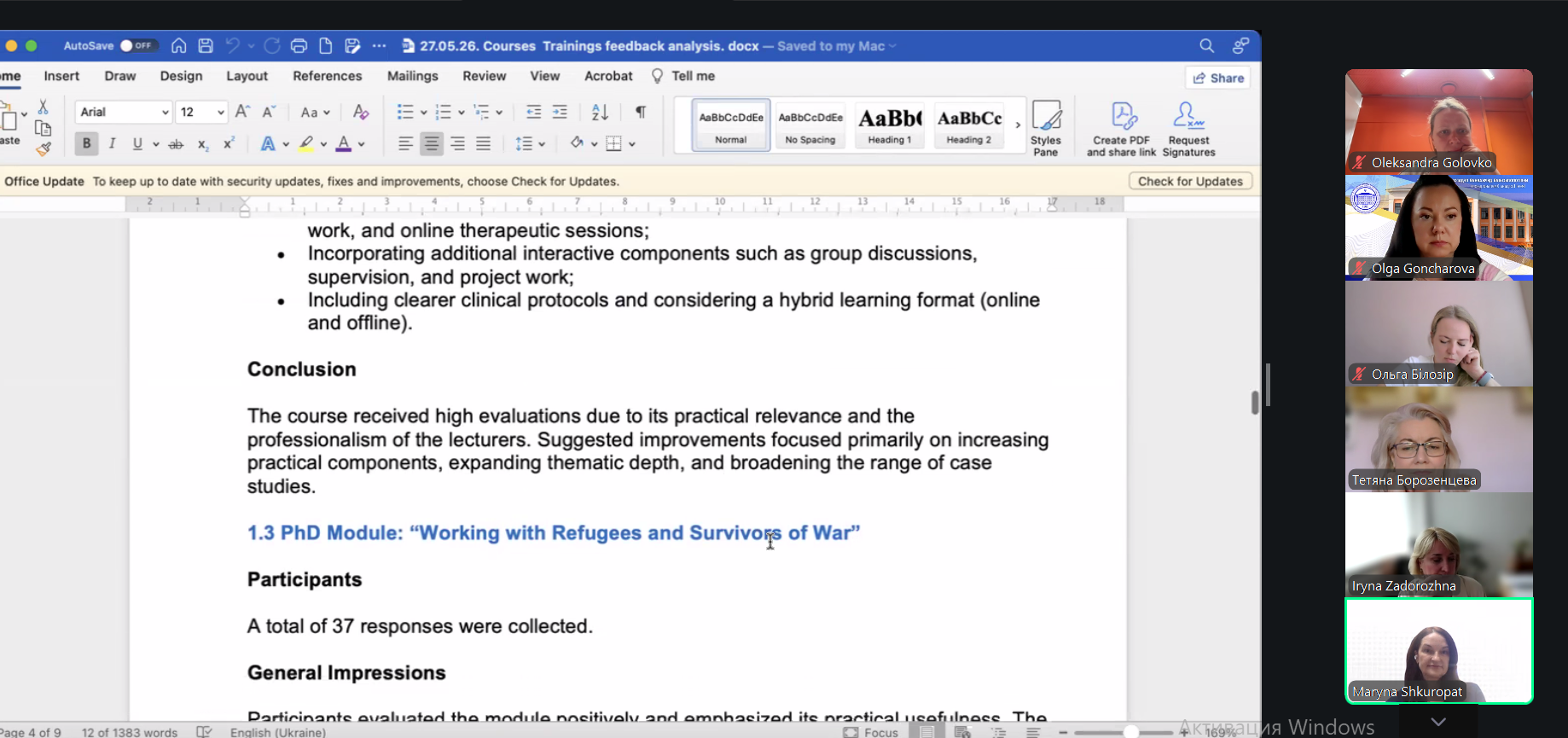The width and height of the screenshot is (1568, 738).
Task: Switch to the Design tab
Action: point(182,76)
